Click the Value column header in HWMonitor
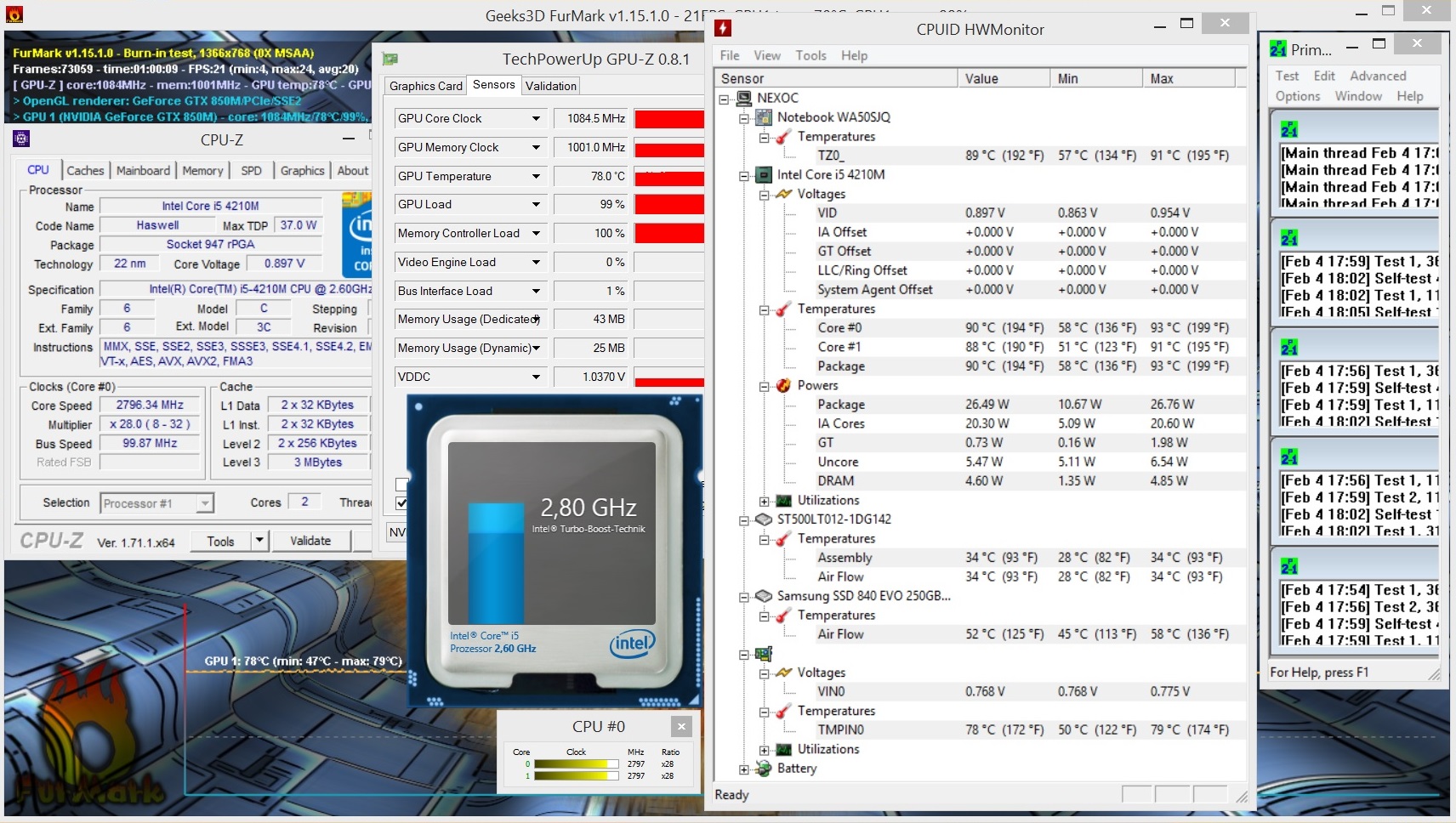The height and width of the screenshot is (823, 1456). (x=1004, y=78)
